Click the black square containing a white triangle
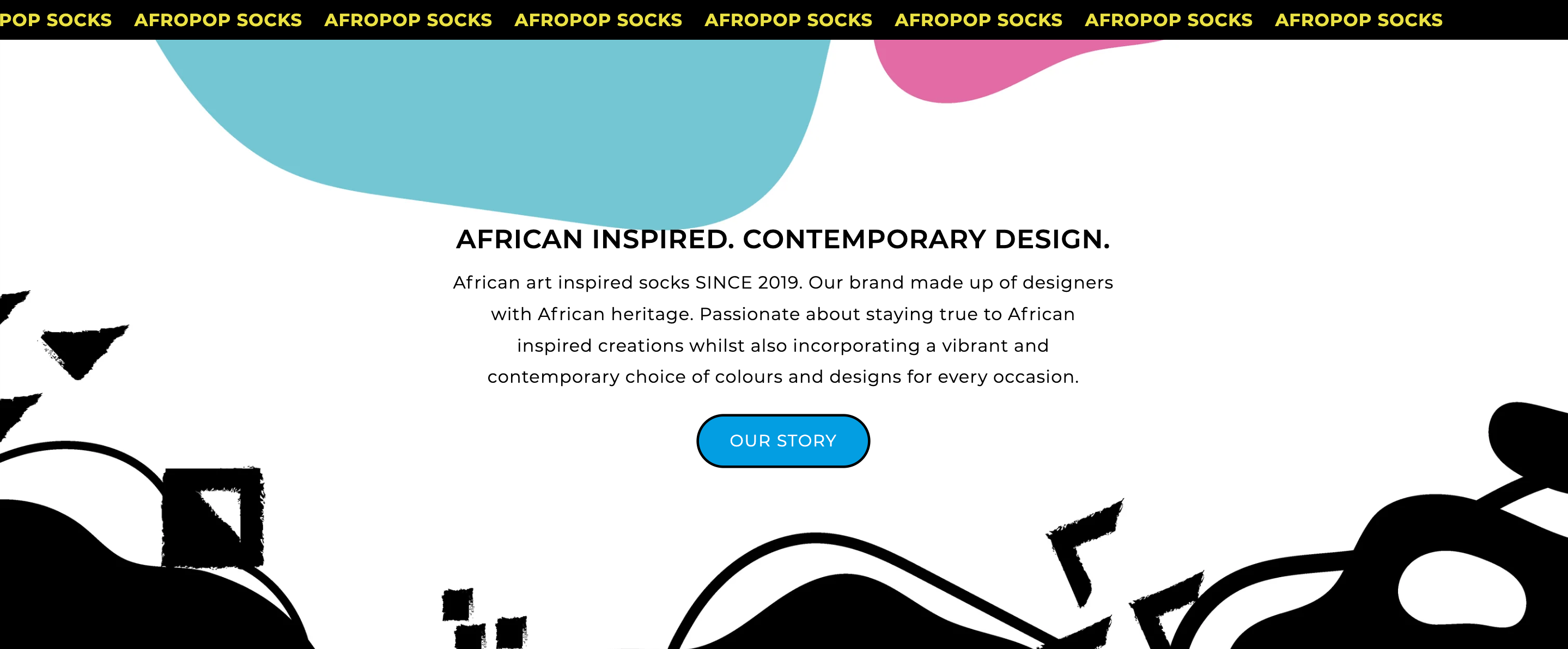Image resolution: width=1568 pixels, height=649 pixels. click(212, 517)
